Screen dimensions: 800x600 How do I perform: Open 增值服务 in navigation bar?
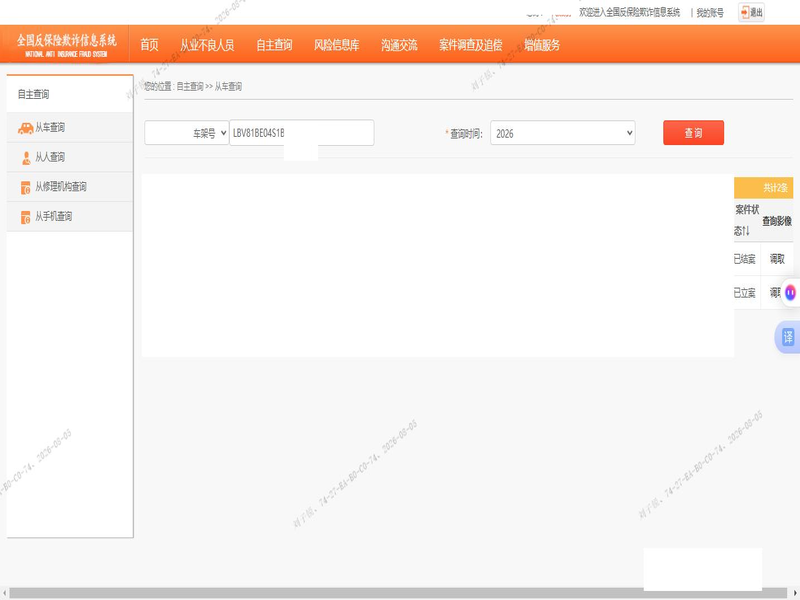point(542,45)
